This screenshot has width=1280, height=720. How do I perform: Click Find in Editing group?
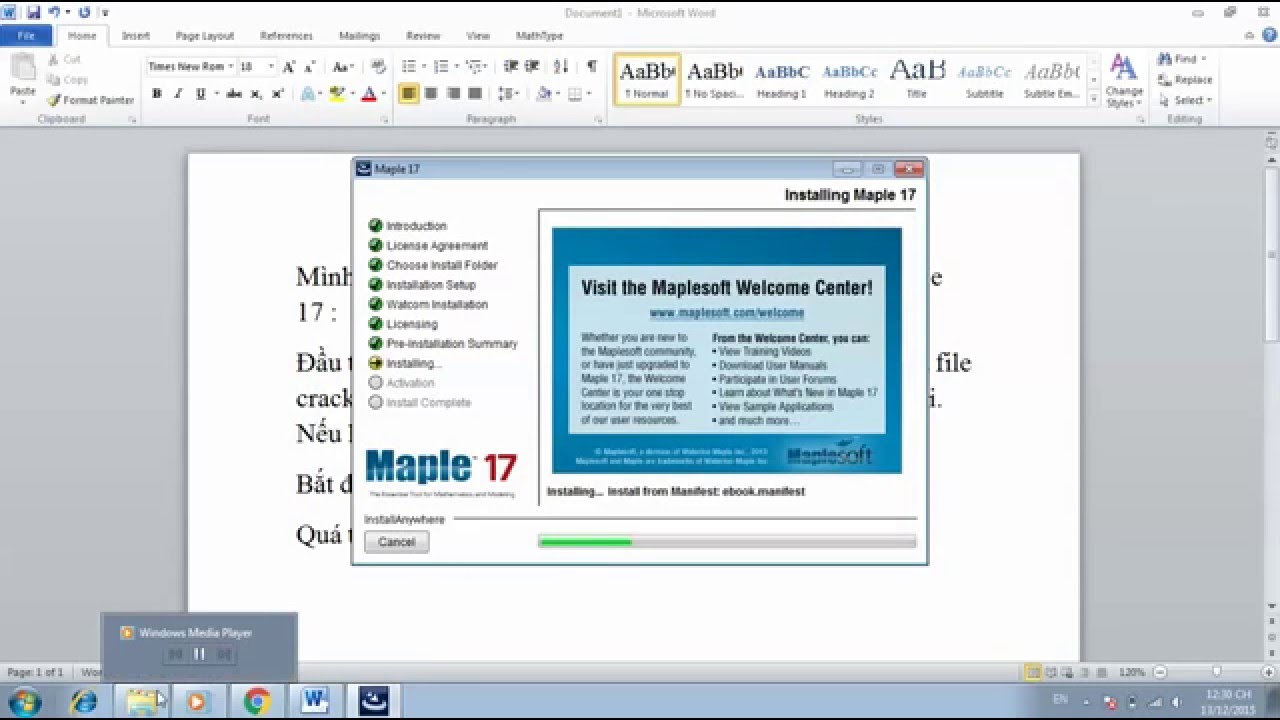tap(1182, 59)
